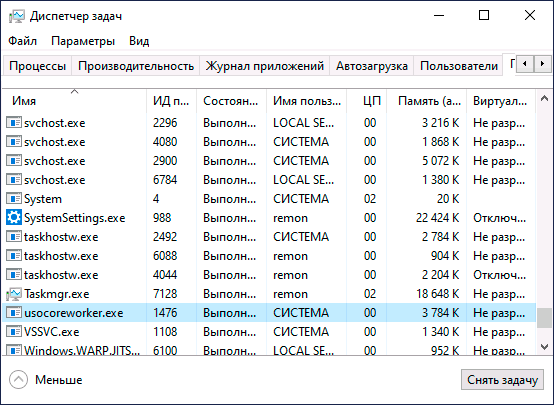Click memory value 5 072 K

[441, 161]
